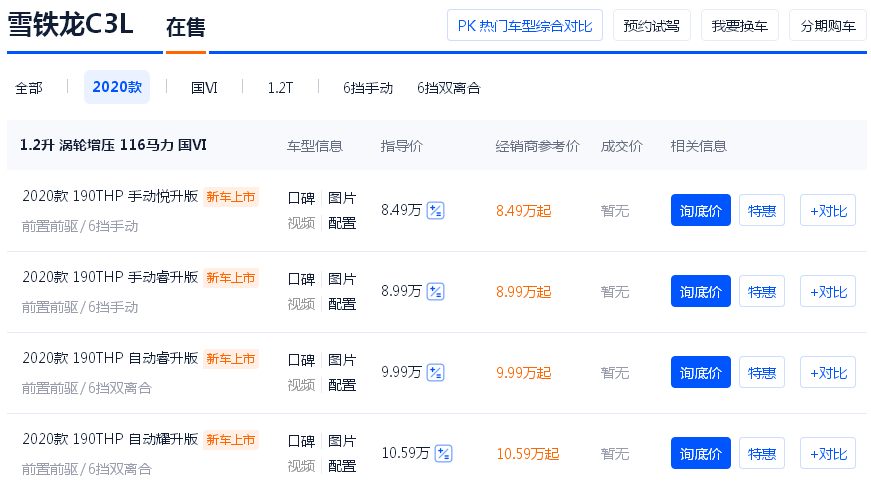Filter by 1.2T engine
Screen dimensions: 871x489
point(281,88)
